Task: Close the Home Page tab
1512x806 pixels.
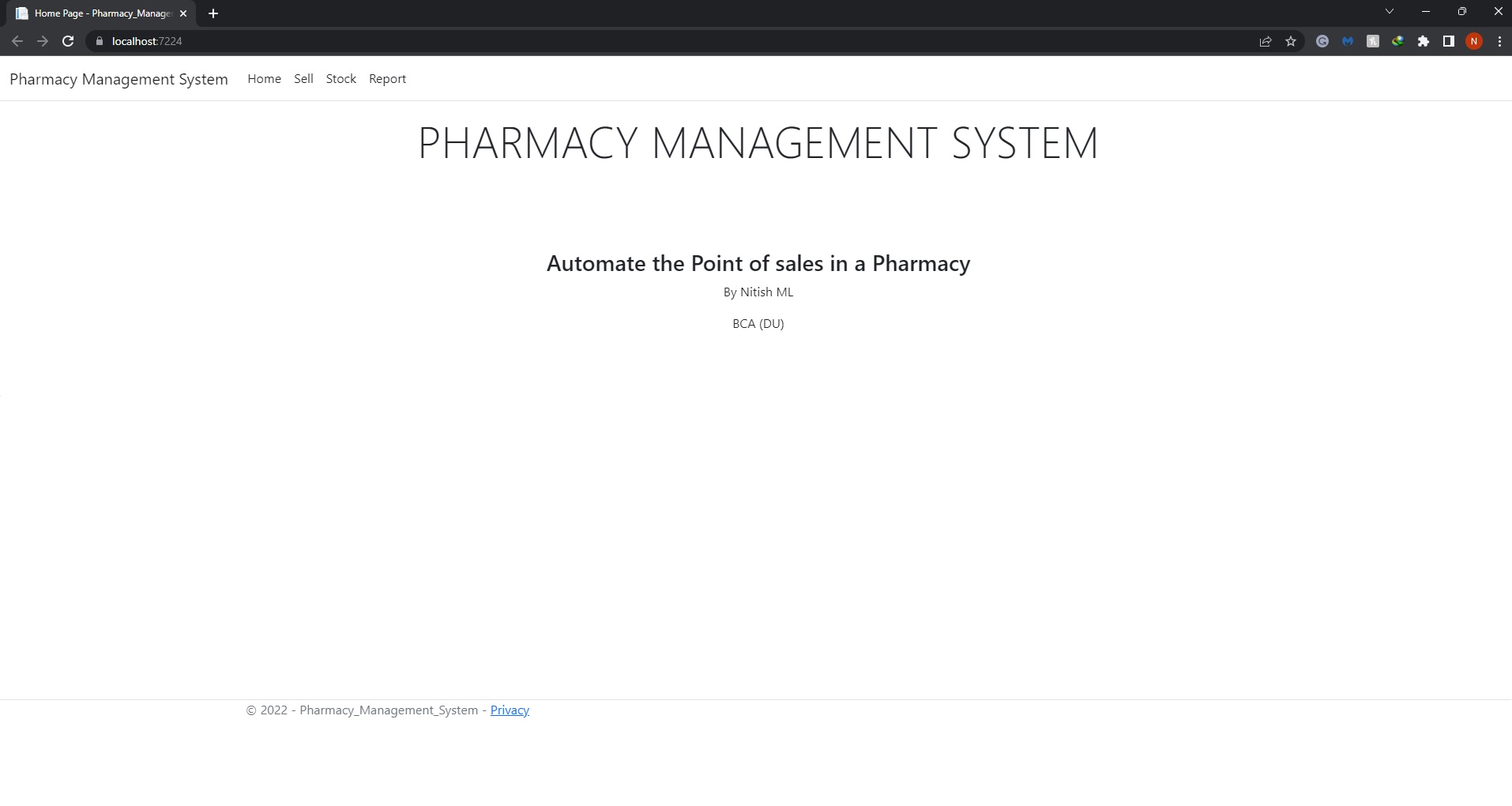Action: [x=183, y=13]
